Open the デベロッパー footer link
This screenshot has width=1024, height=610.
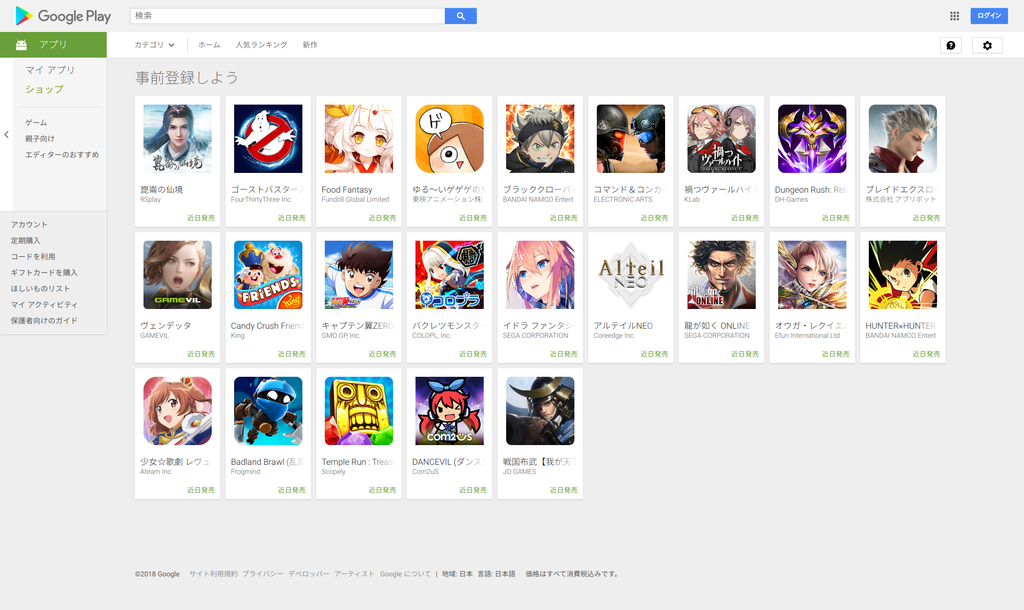click(x=309, y=574)
